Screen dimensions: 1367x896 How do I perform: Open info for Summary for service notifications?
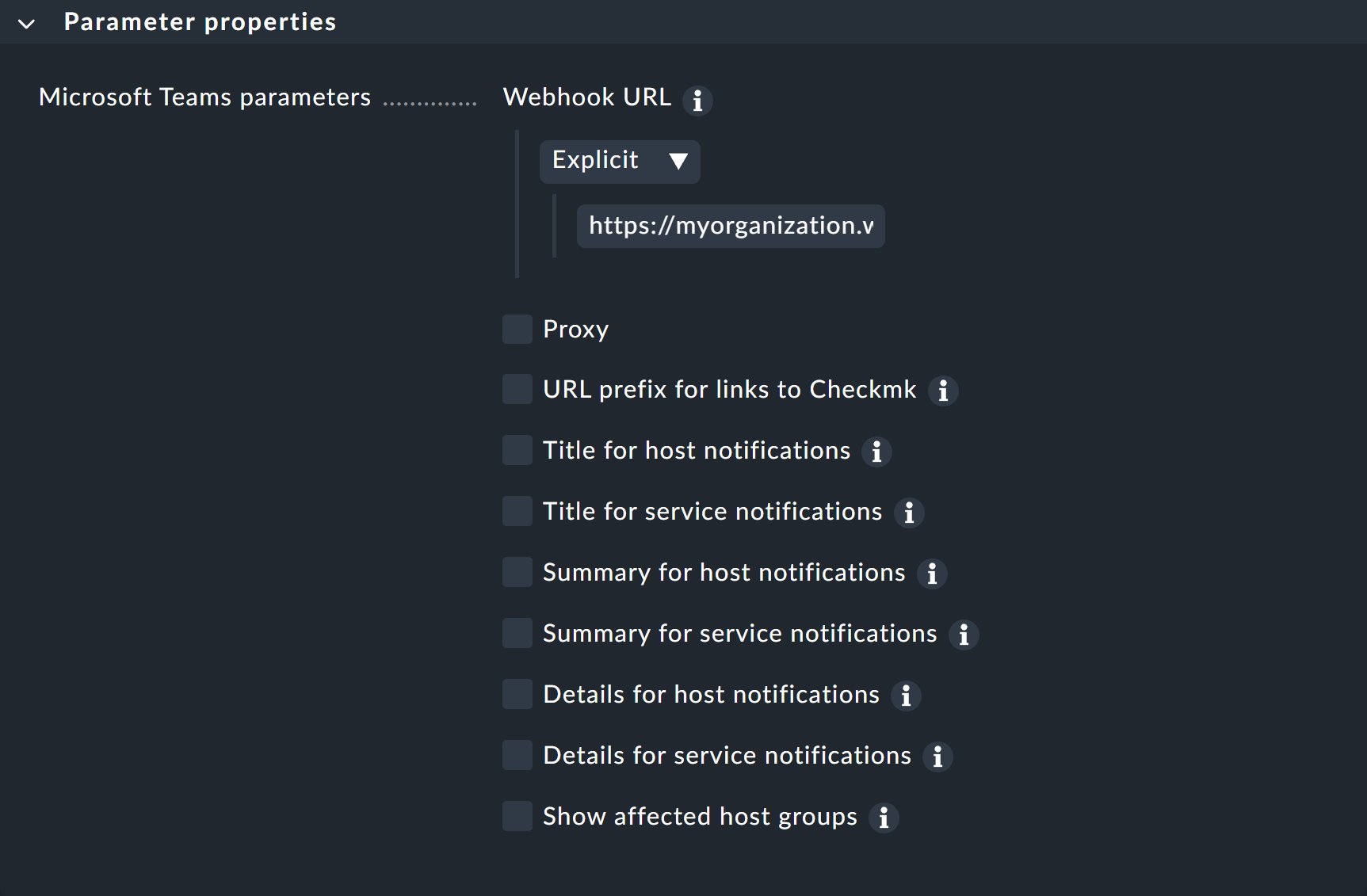coord(964,635)
